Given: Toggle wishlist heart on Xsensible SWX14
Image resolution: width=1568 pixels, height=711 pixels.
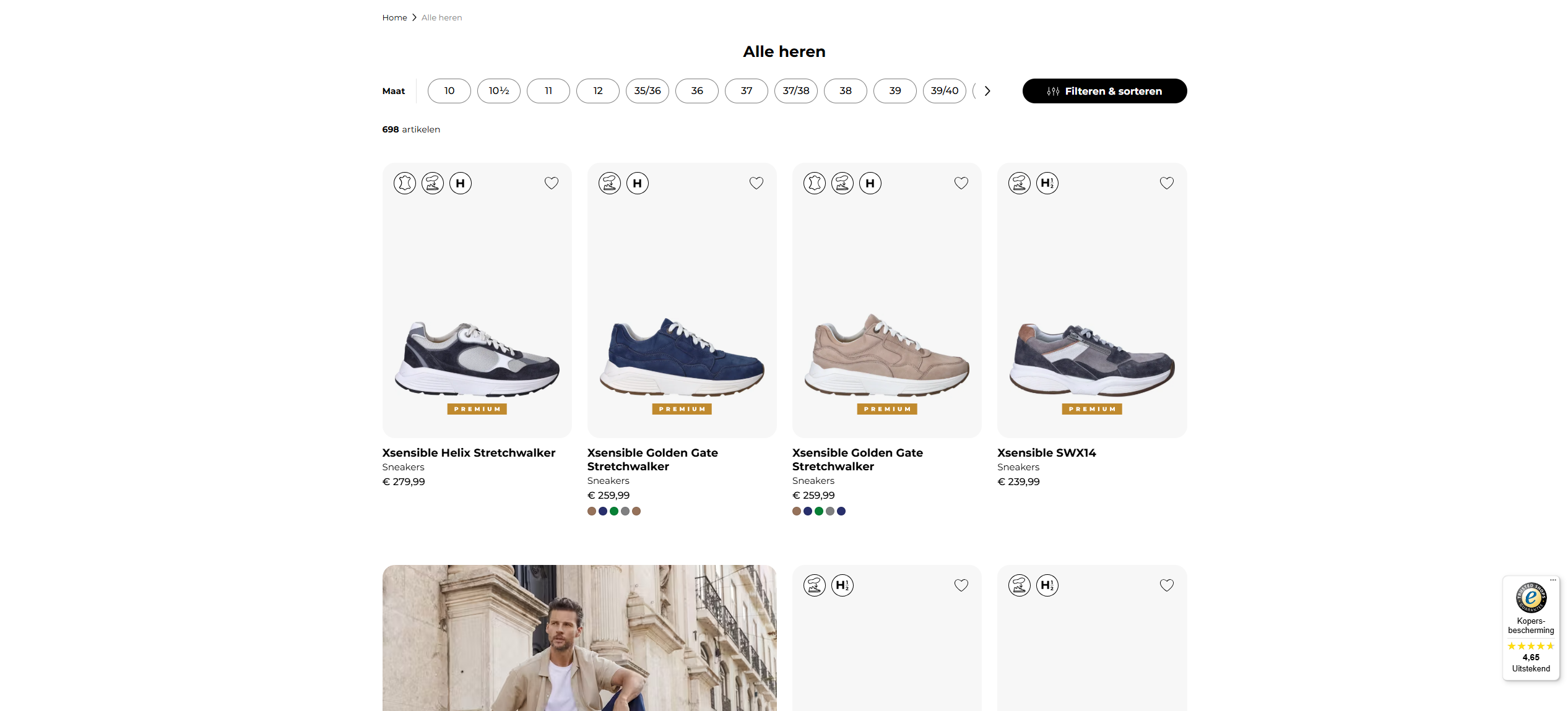Looking at the screenshot, I should (x=1166, y=183).
